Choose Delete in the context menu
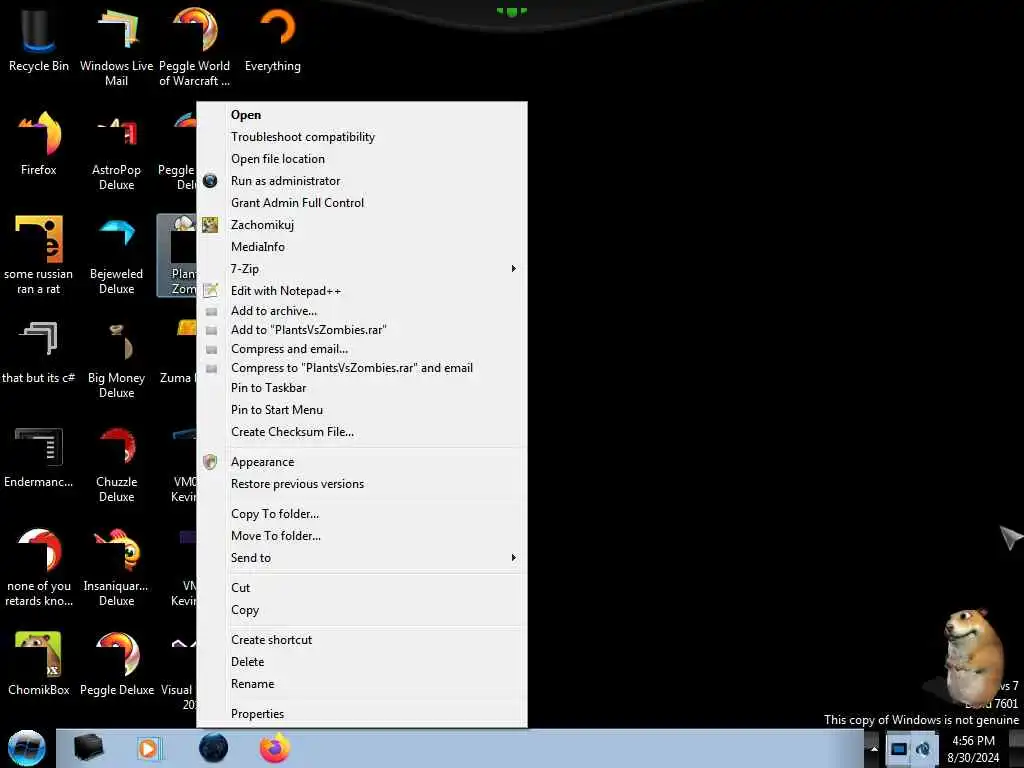 pyautogui.click(x=362, y=662)
